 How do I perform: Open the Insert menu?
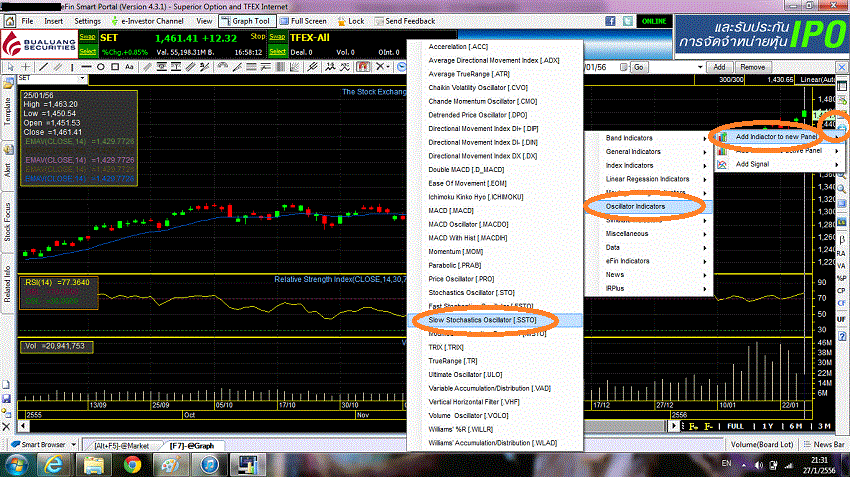pyautogui.click(x=54, y=21)
